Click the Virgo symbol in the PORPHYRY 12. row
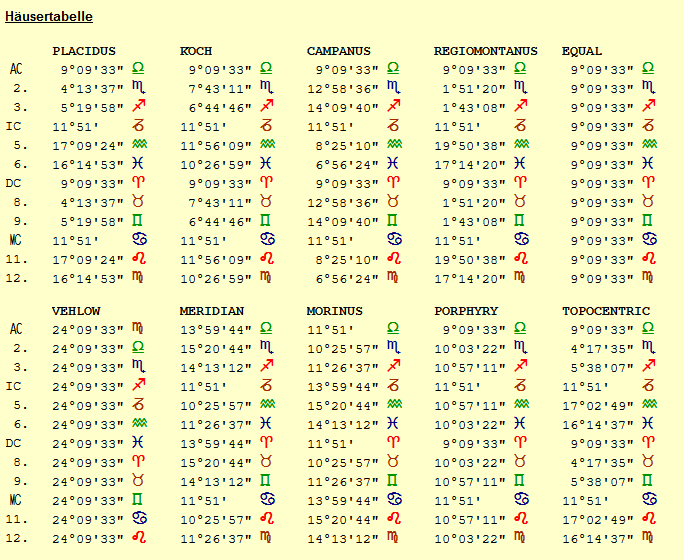Viewport: 684px width, 560px height. 520,537
